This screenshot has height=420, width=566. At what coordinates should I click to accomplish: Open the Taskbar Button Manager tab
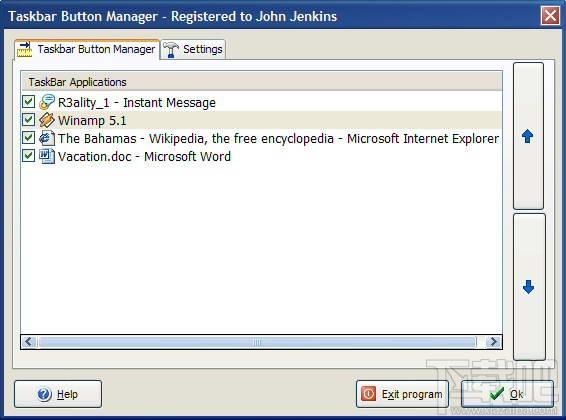[87, 49]
